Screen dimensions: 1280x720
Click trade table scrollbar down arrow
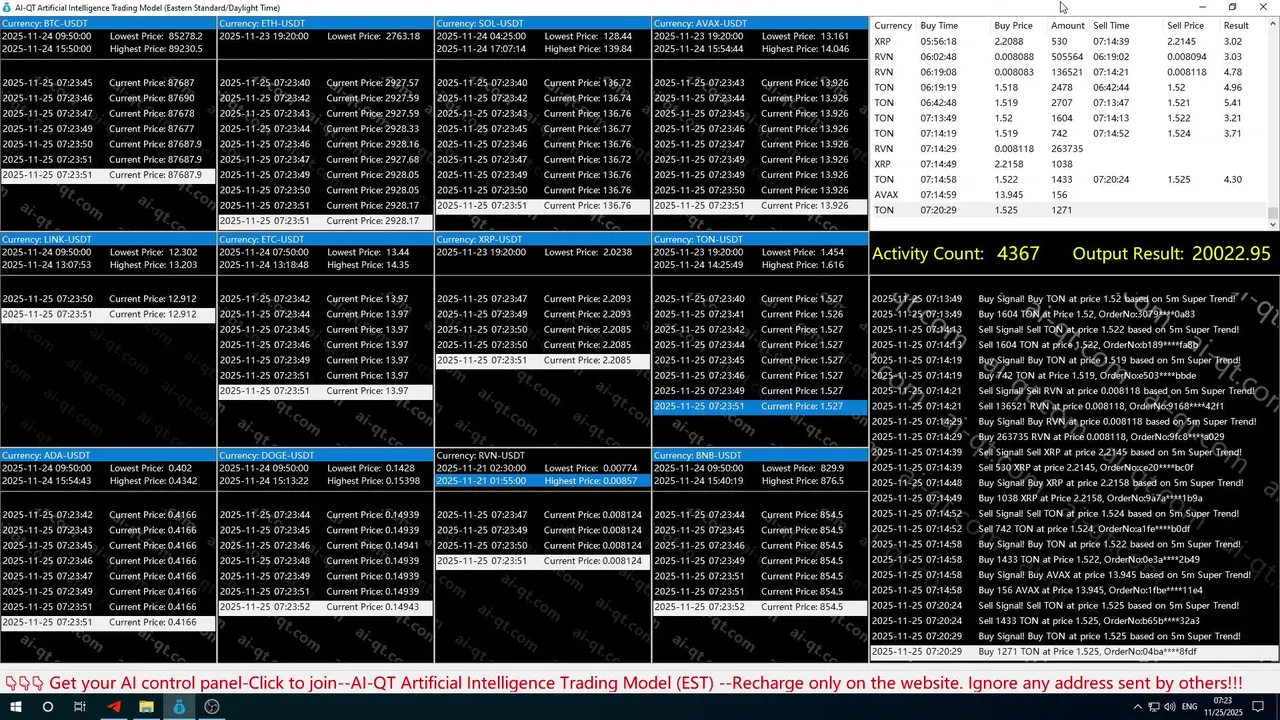pos(1273,225)
